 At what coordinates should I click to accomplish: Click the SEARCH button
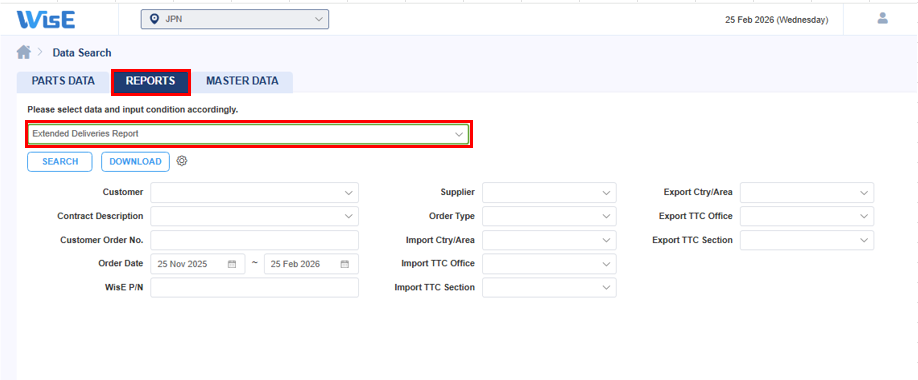[60, 162]
